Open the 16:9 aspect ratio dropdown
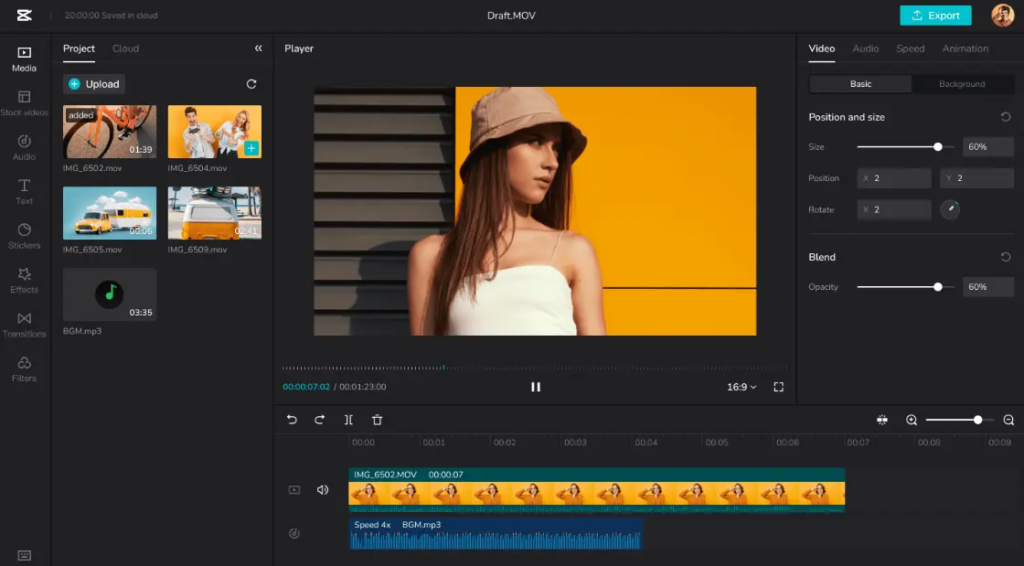The height and width of the screenshot is (566, 1024). point(742,387)
